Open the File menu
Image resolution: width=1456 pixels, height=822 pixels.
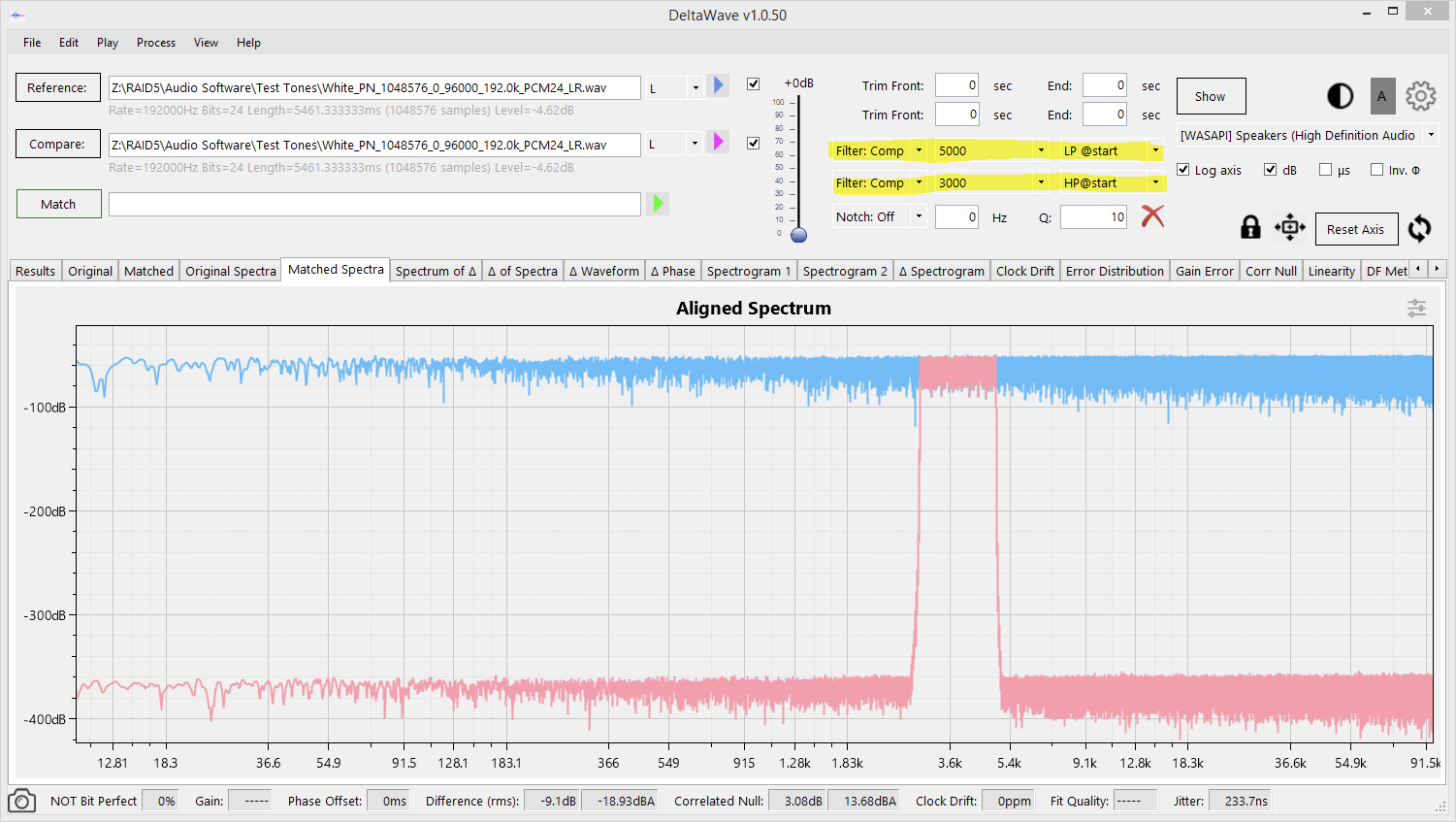pyautogui.click(x=32, y=43)
